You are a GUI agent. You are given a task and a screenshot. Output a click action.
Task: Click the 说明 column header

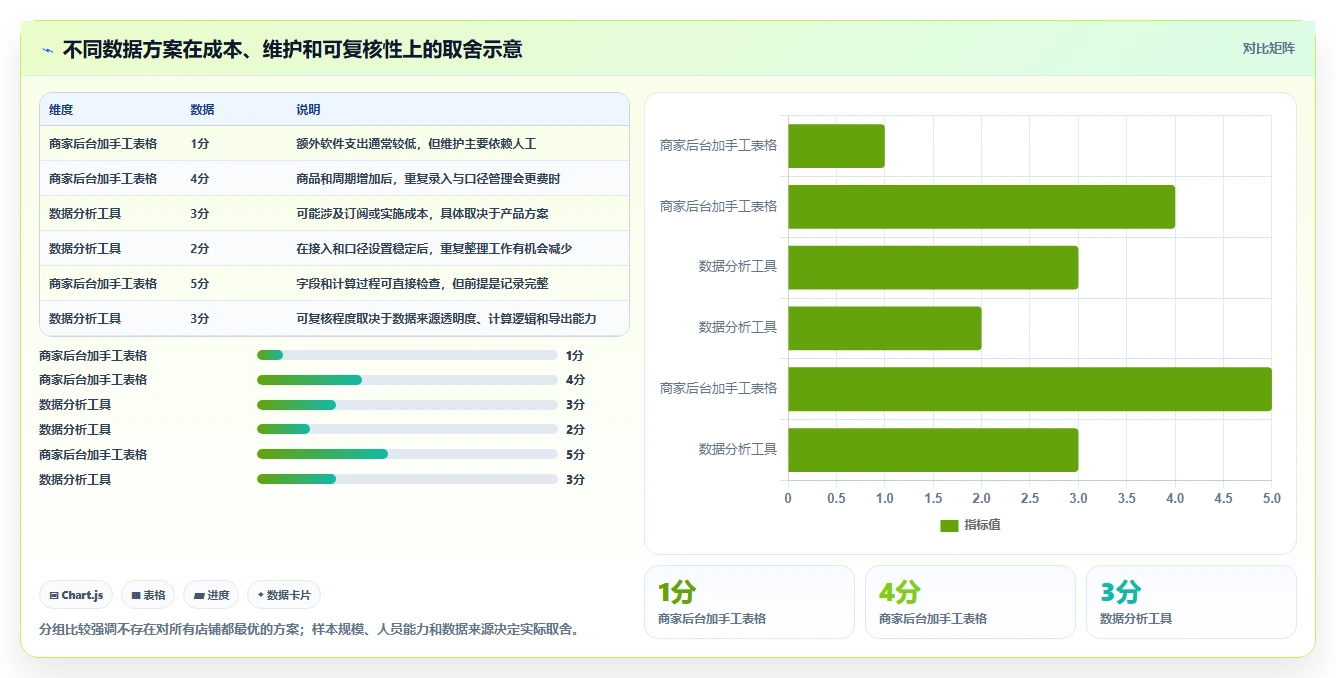308,110
